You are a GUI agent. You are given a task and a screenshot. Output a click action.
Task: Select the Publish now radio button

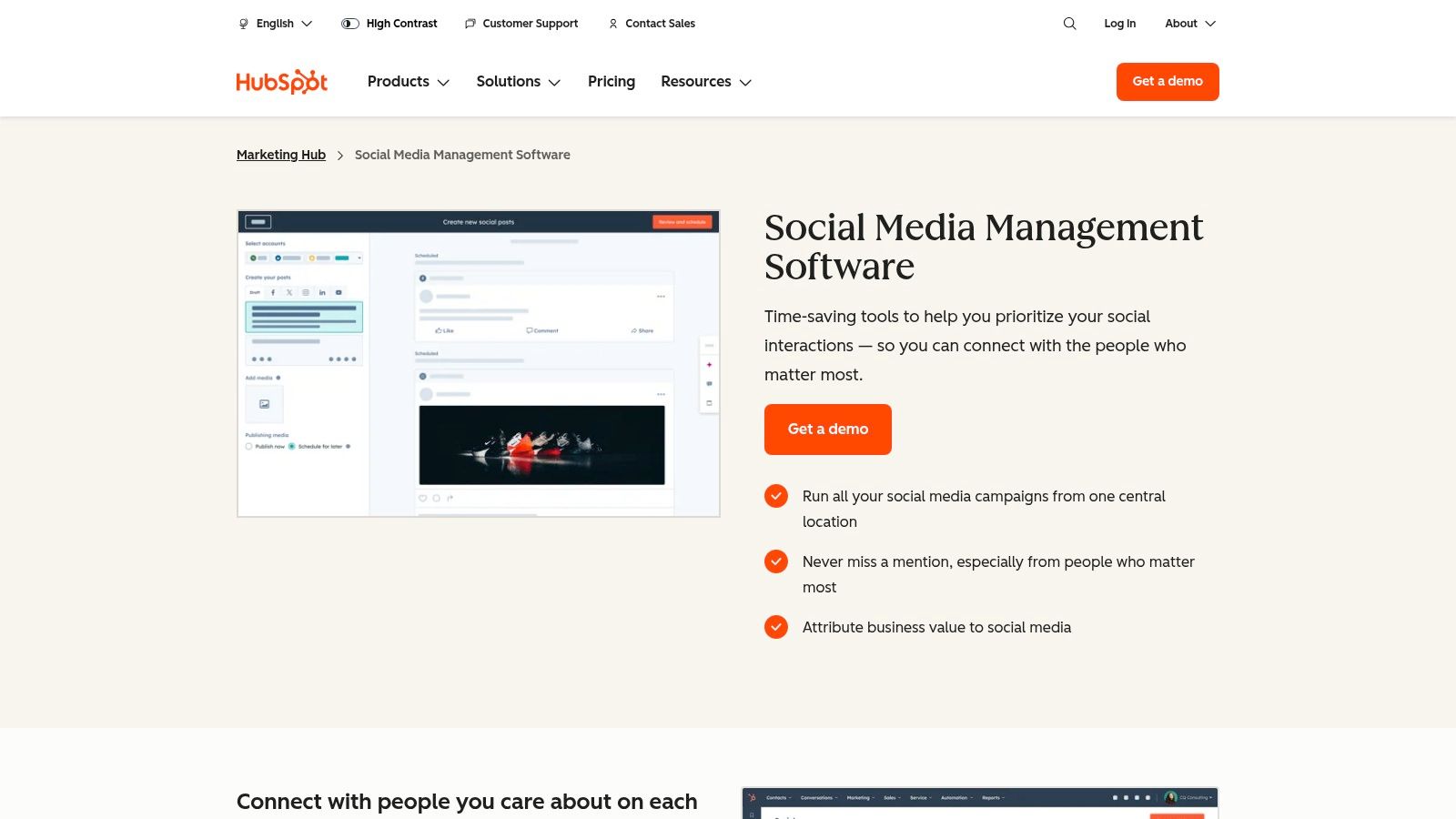coord(249,446)
